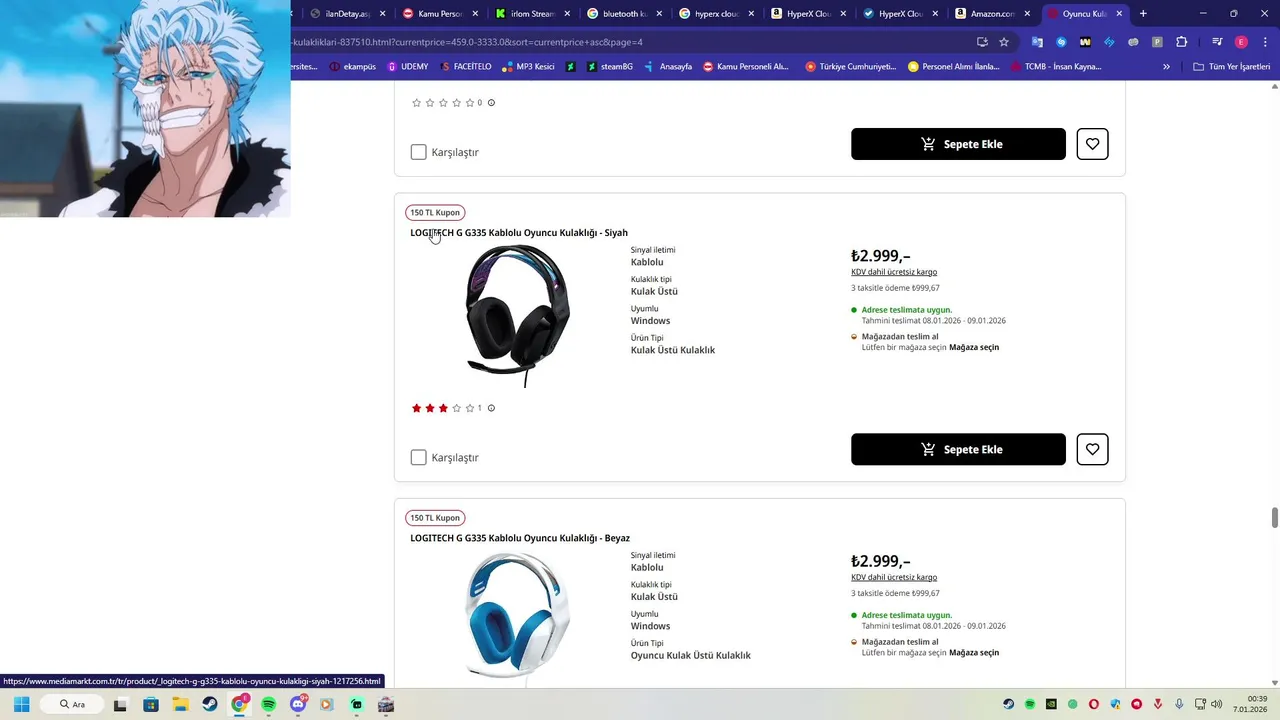Switch to the bluetooth Google search tab

618,14
